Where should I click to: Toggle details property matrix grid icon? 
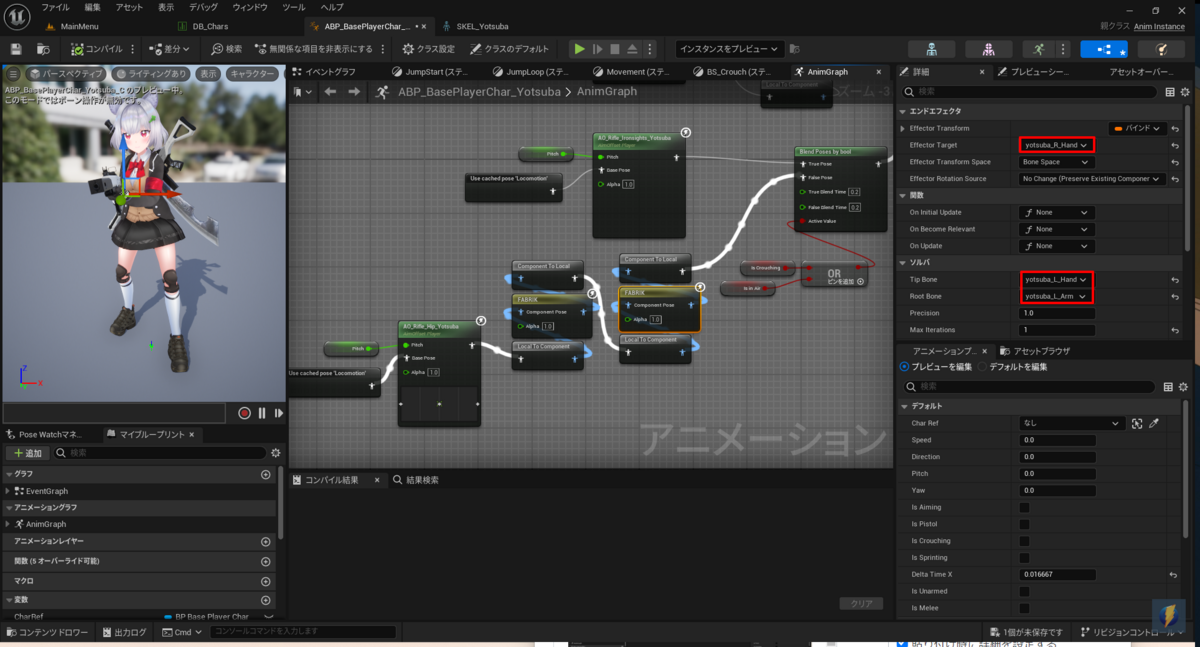[x=1170, y=92]
